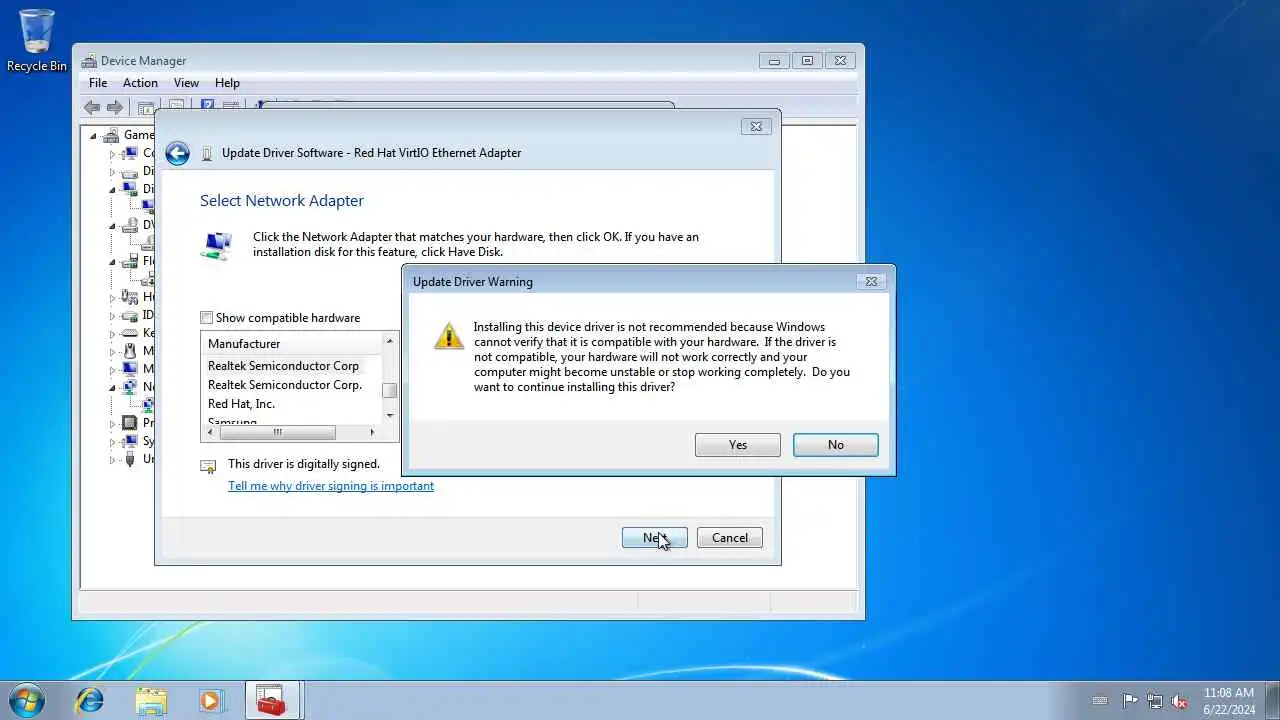This screenshot has height=720, width=1280.
Task: Expand the IDE controllers category
Action: 113,315
